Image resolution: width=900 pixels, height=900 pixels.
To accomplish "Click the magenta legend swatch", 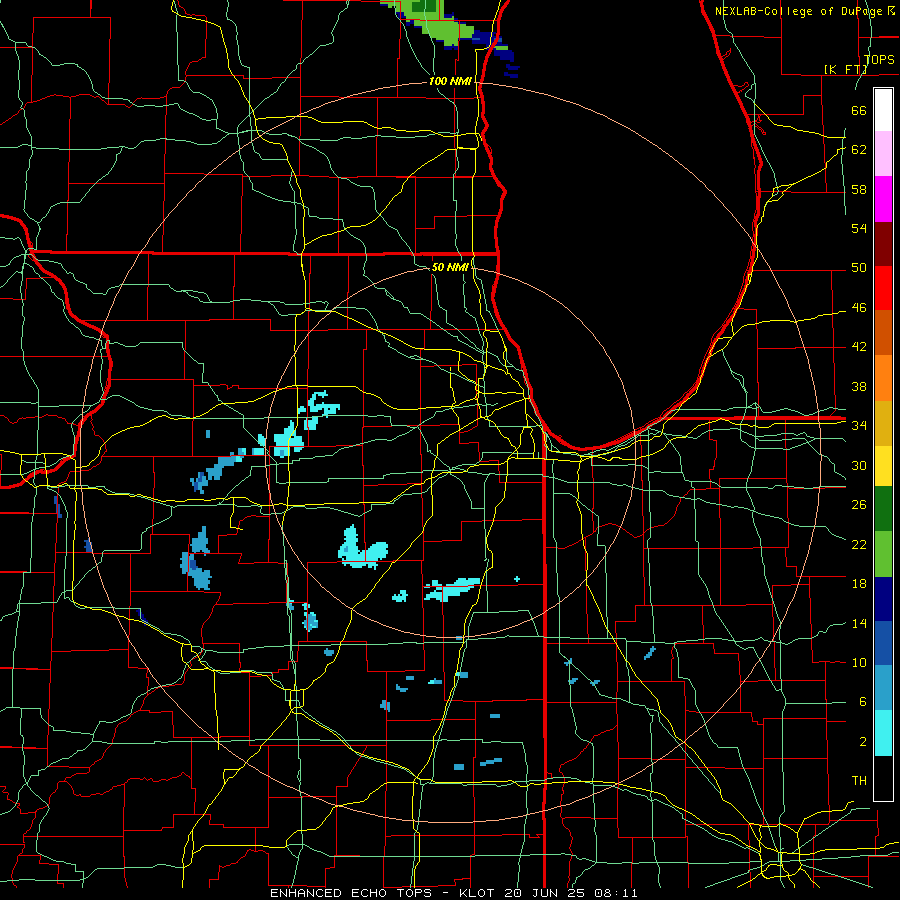I will (x=883, y=199).
